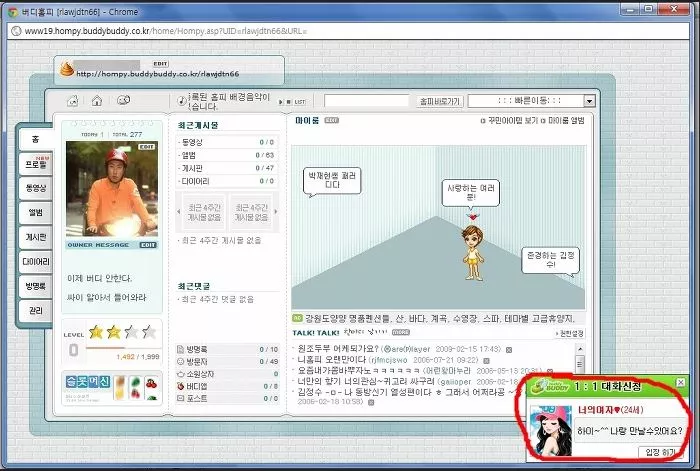Screen dimensions: 700x471
Task: Click the EDIT badge on the profile photo
Action: coord(146,146)
